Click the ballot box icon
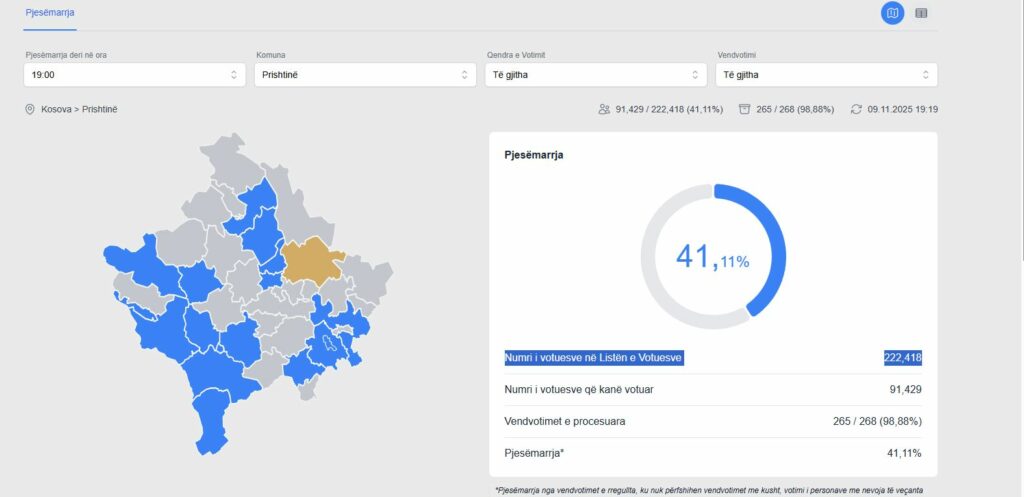Viewport: 1024px width, 497px height. (x=744, y=109)
